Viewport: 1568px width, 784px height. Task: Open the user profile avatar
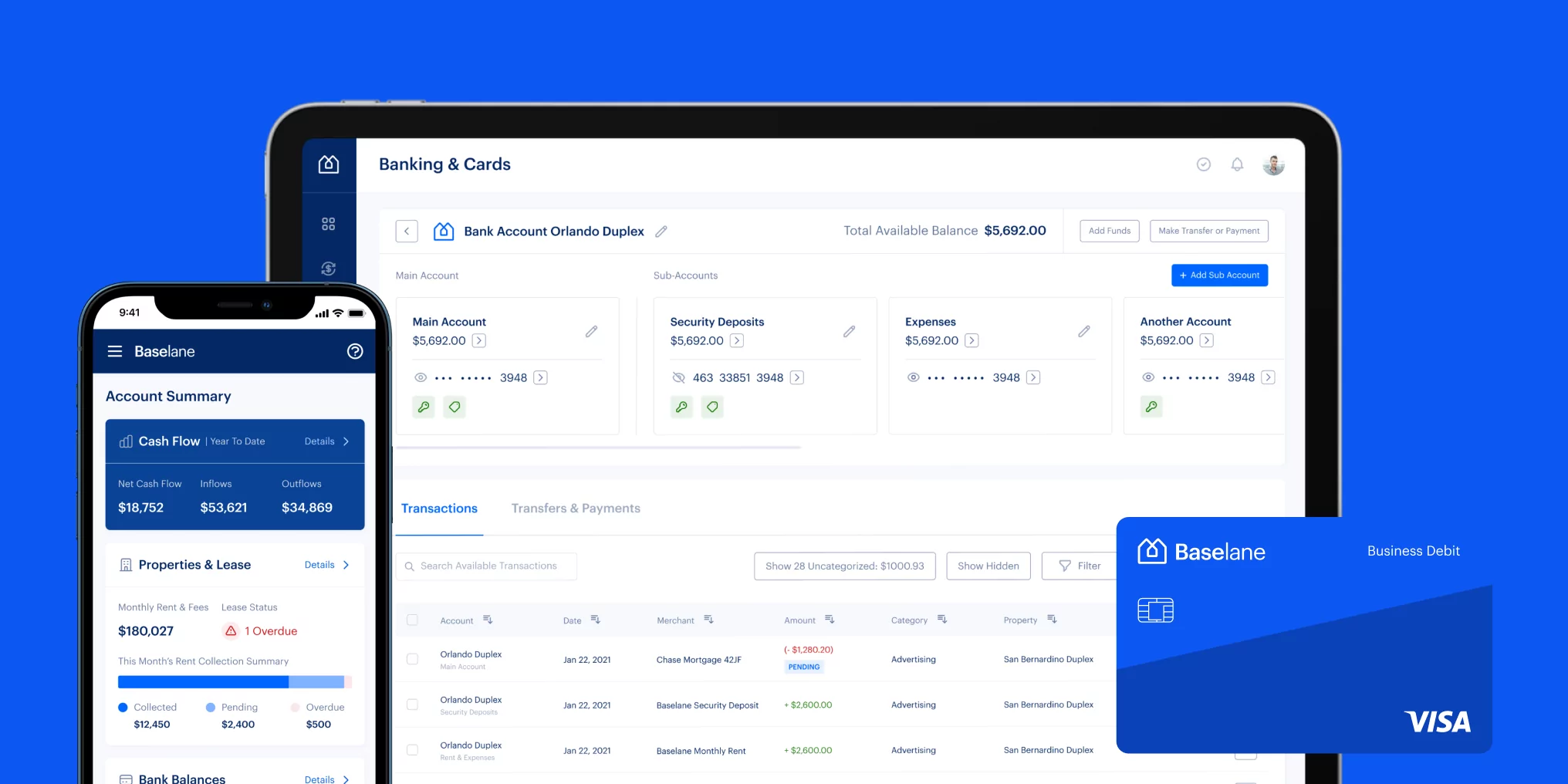click(x=1273, y=164)
